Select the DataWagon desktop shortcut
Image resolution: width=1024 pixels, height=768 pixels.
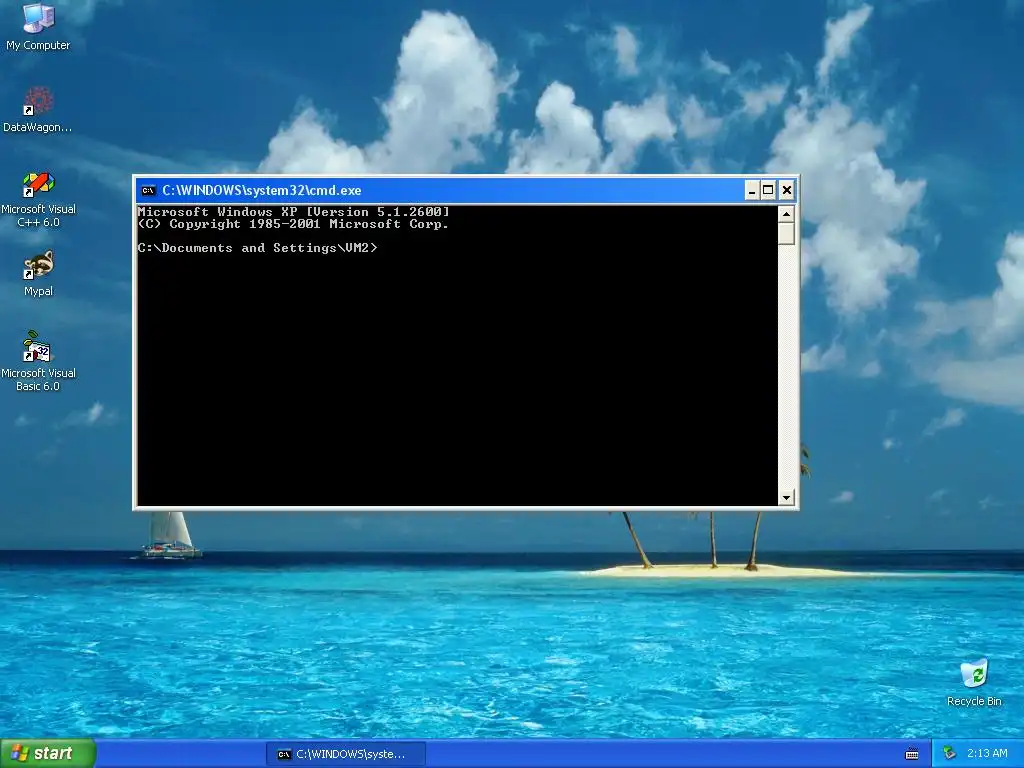38,110
